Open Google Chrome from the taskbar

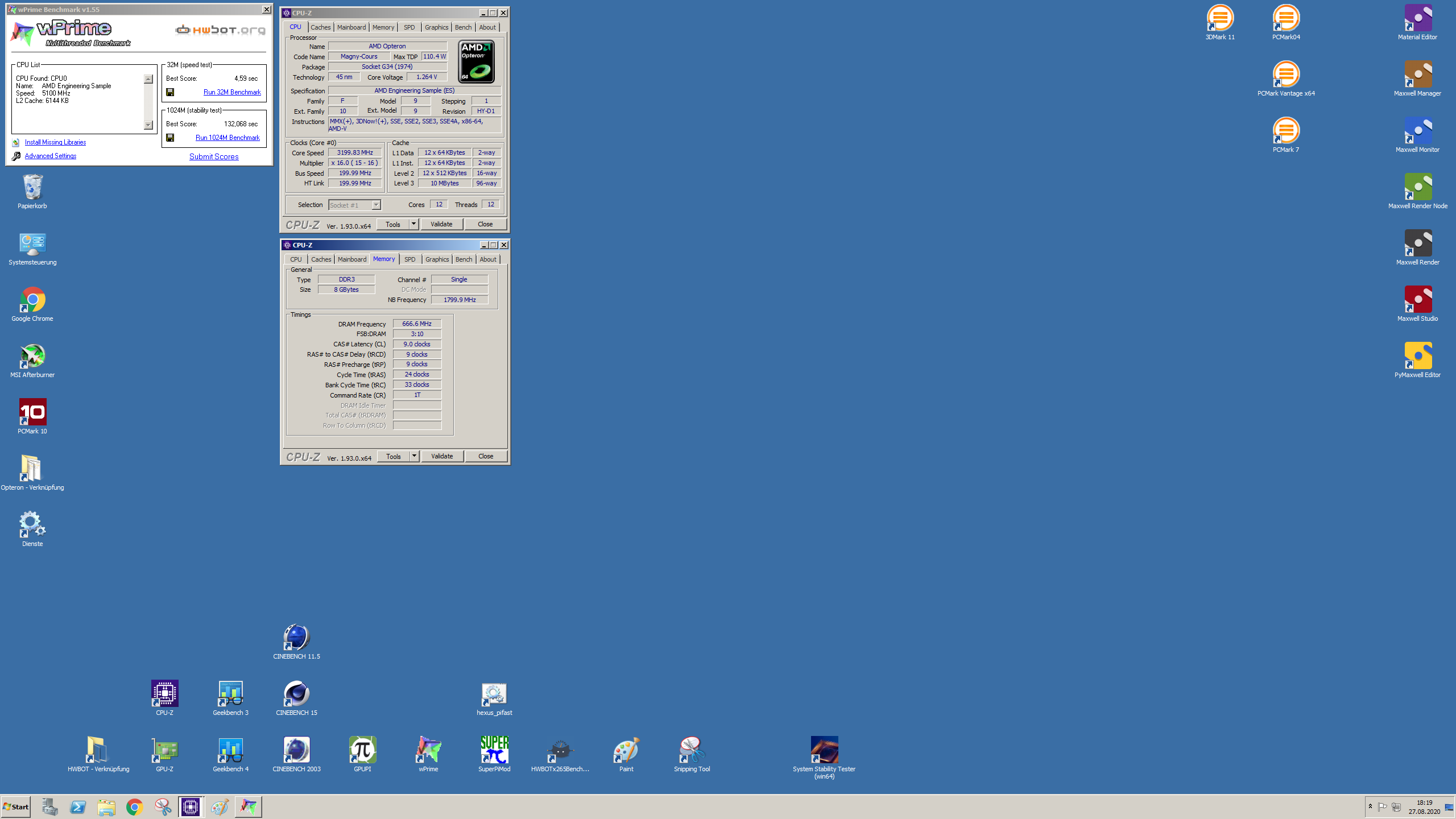pyautogui.click(x=134, y=806)
